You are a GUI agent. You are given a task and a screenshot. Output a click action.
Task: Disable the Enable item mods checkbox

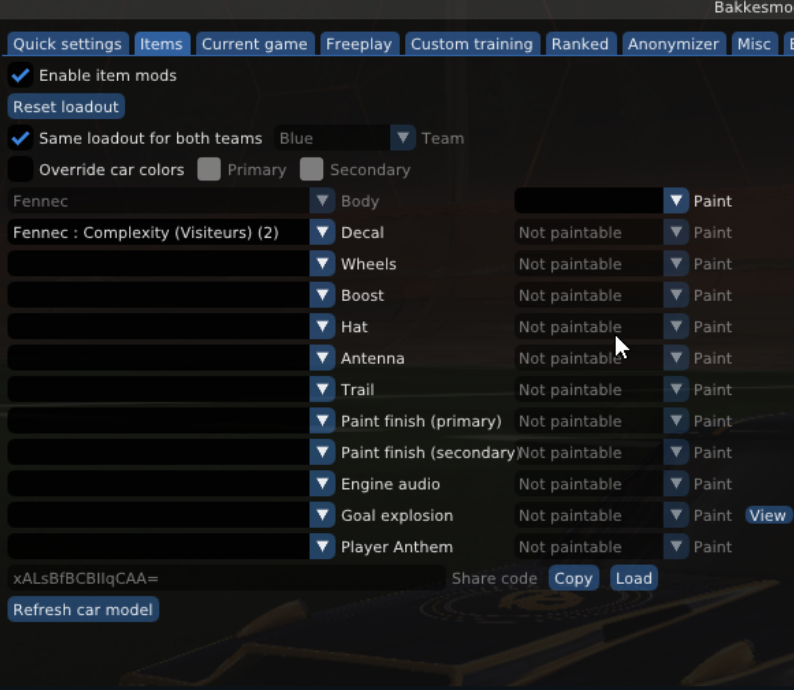pyautogui.click(x=20, y=75)
